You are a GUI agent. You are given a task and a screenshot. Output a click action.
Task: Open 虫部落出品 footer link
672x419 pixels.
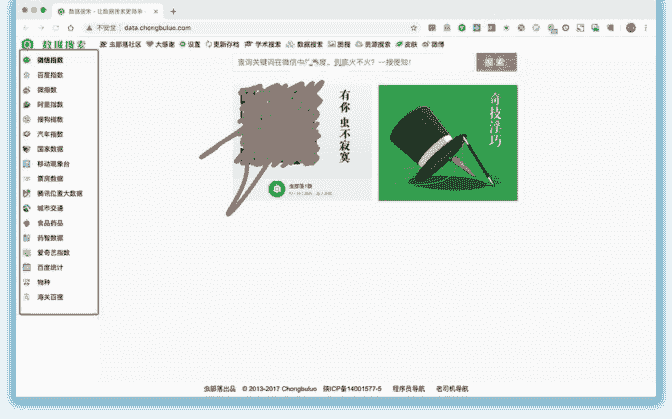[219, 389]
